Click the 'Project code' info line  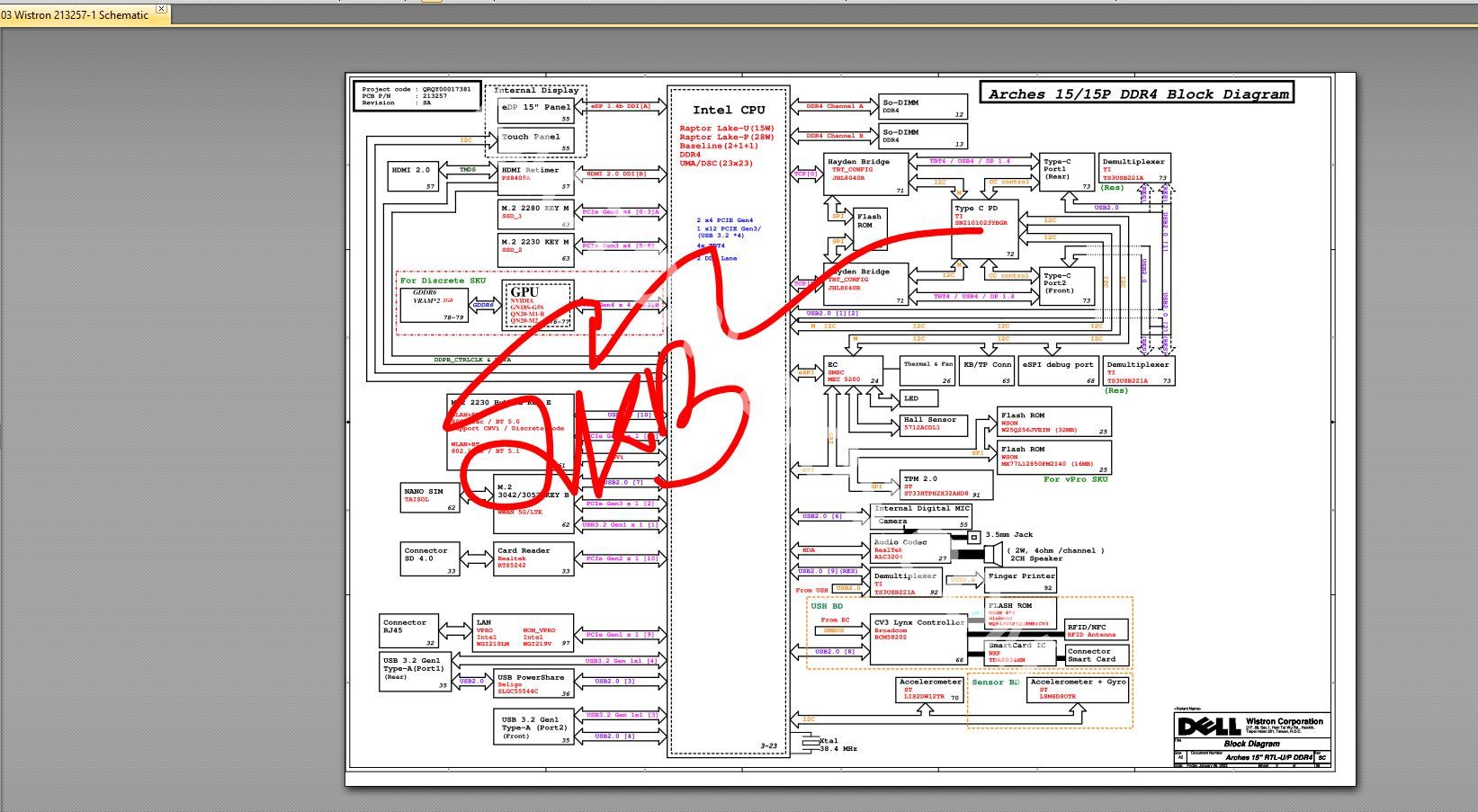pyautogui.click(x=416, y=89)
